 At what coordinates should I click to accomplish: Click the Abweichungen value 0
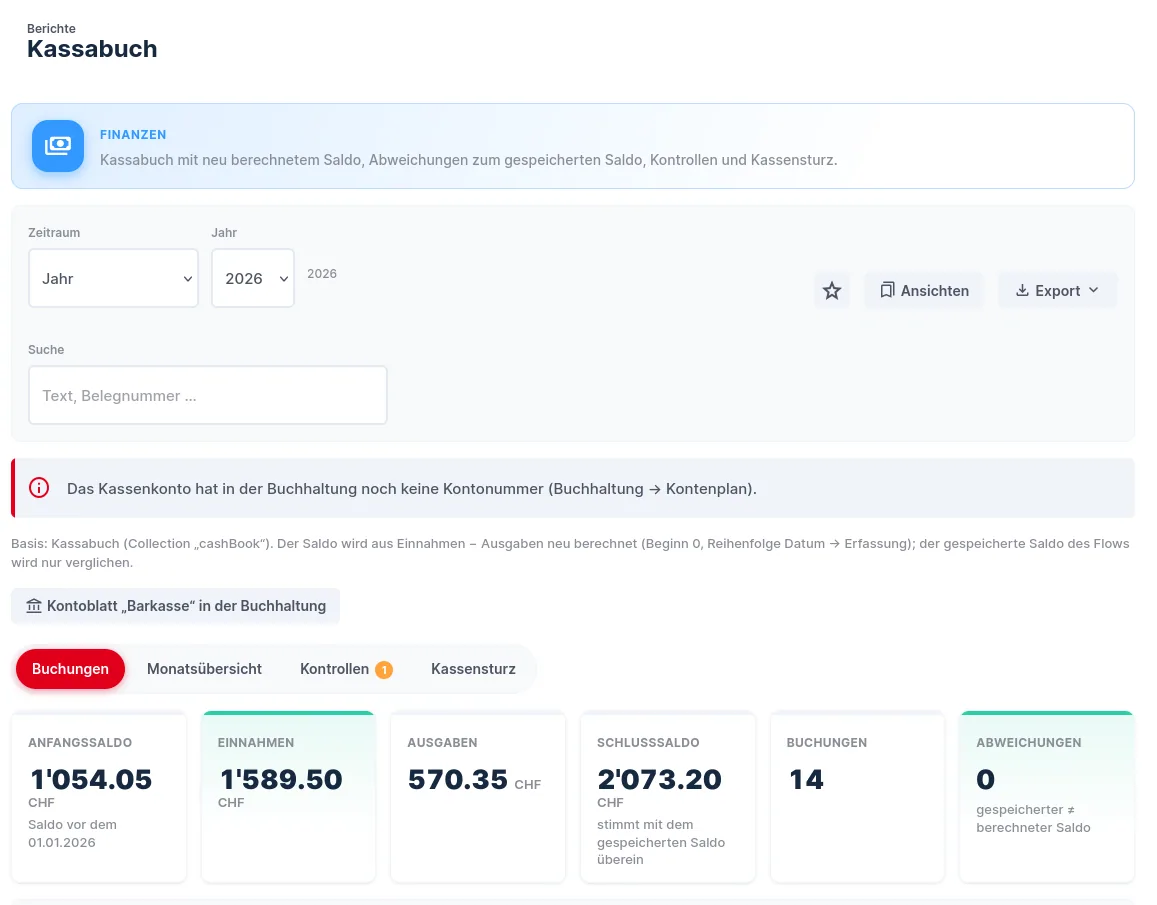(x=985, y=780)
